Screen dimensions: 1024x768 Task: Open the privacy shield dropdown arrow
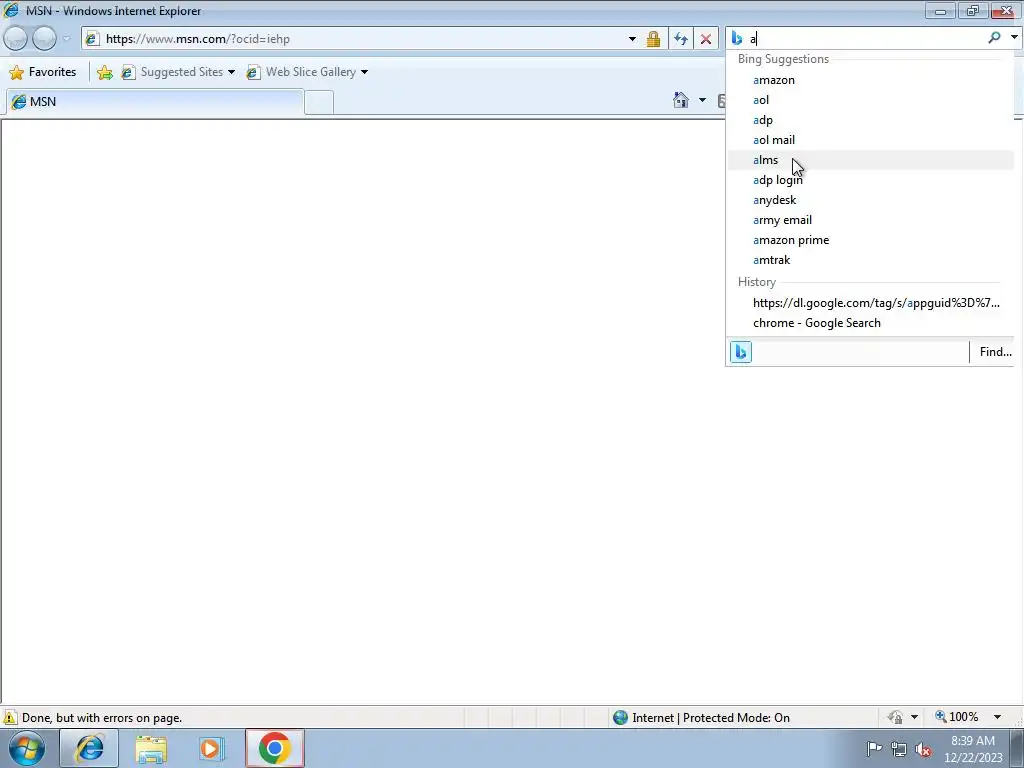click(x=914, y=717)
